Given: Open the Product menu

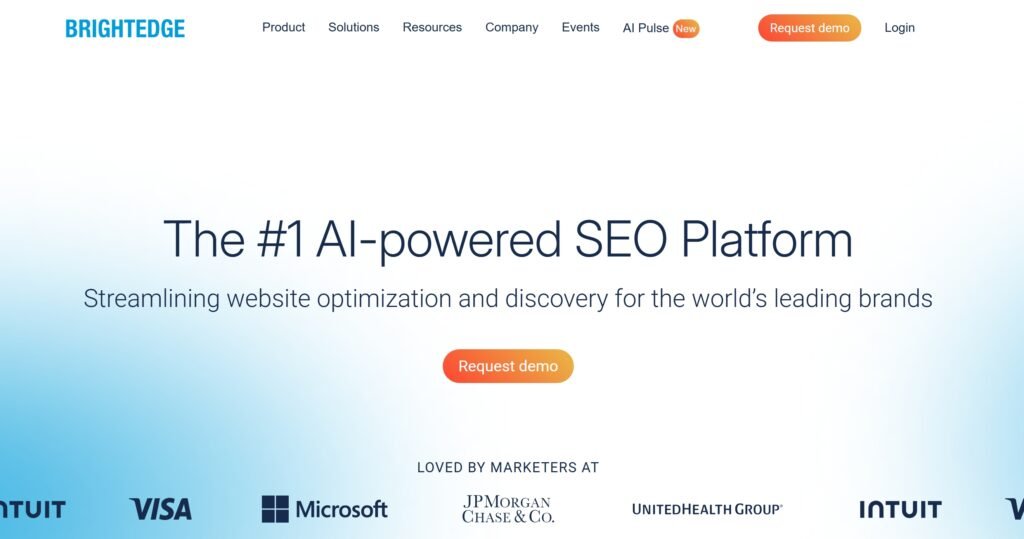Looking at the screenshot, I should [283, 27].
